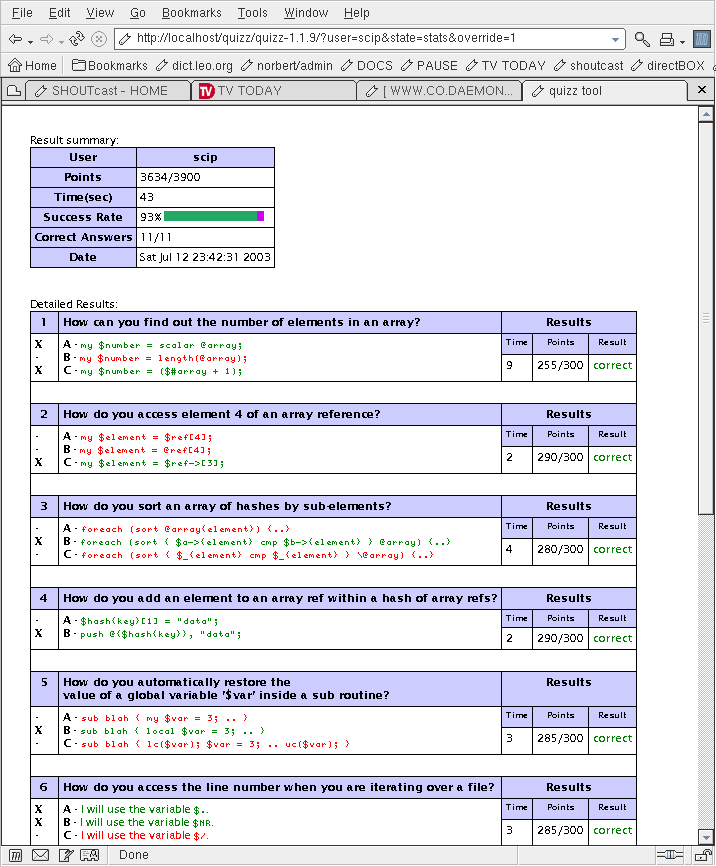This screenshot has height=866, width=716.
Task: Open the File menu
Action: pos(22,13)
